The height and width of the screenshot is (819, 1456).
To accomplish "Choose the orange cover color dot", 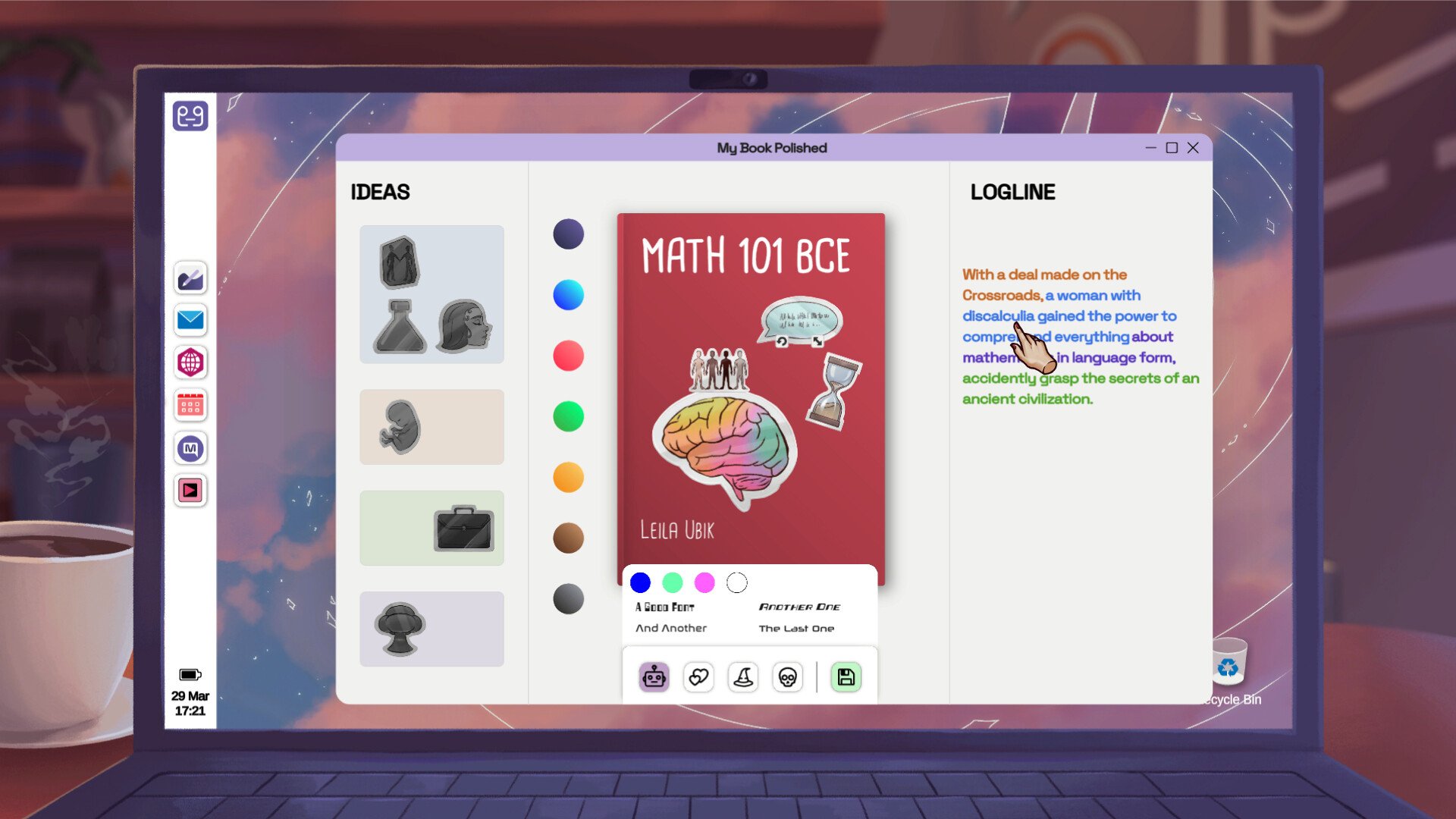I will click(567, 477).
